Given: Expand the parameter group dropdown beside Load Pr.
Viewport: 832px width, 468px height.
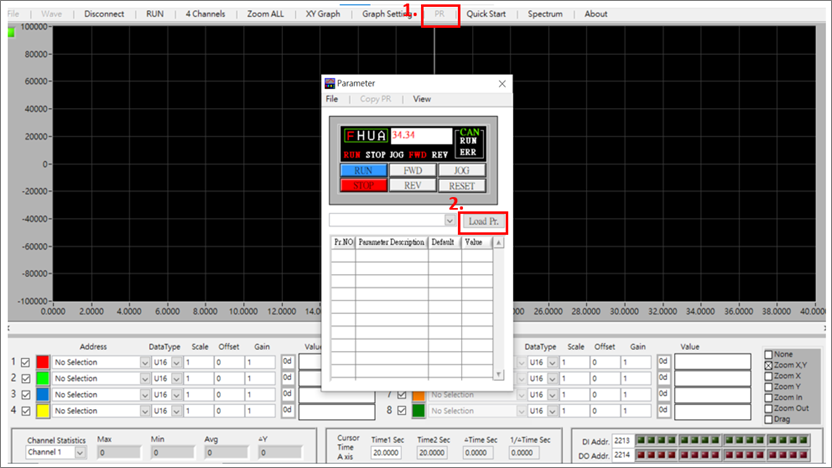Looking at the screenshot, I should (x=449, y=220).
